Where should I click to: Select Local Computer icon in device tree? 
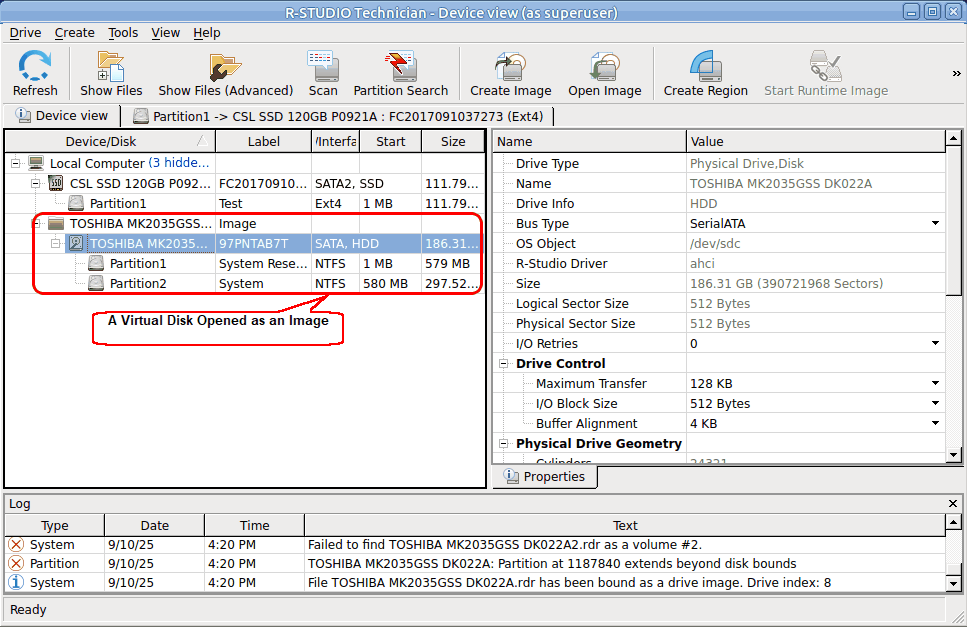[36, 163]
